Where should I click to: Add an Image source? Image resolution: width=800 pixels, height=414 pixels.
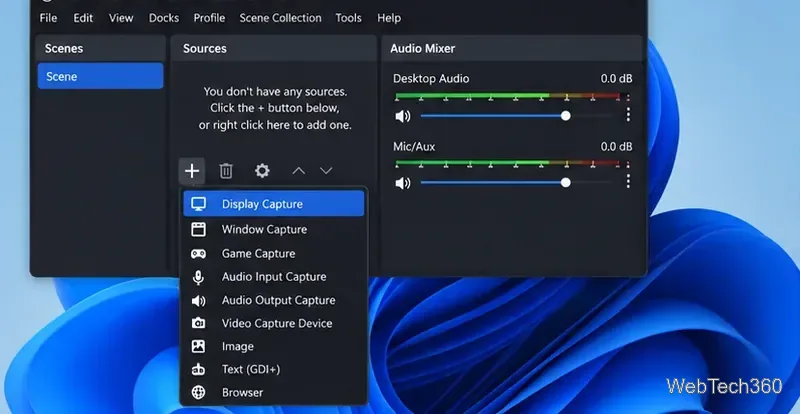point(274,346)
